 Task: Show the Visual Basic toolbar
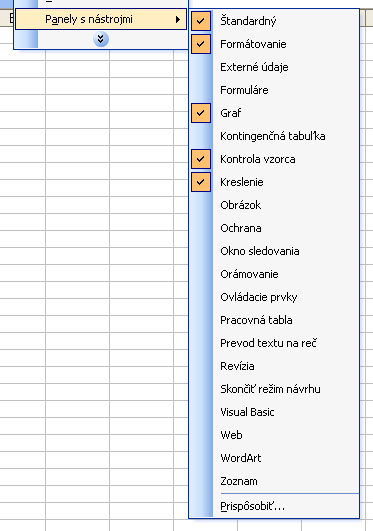coord(274,412)
